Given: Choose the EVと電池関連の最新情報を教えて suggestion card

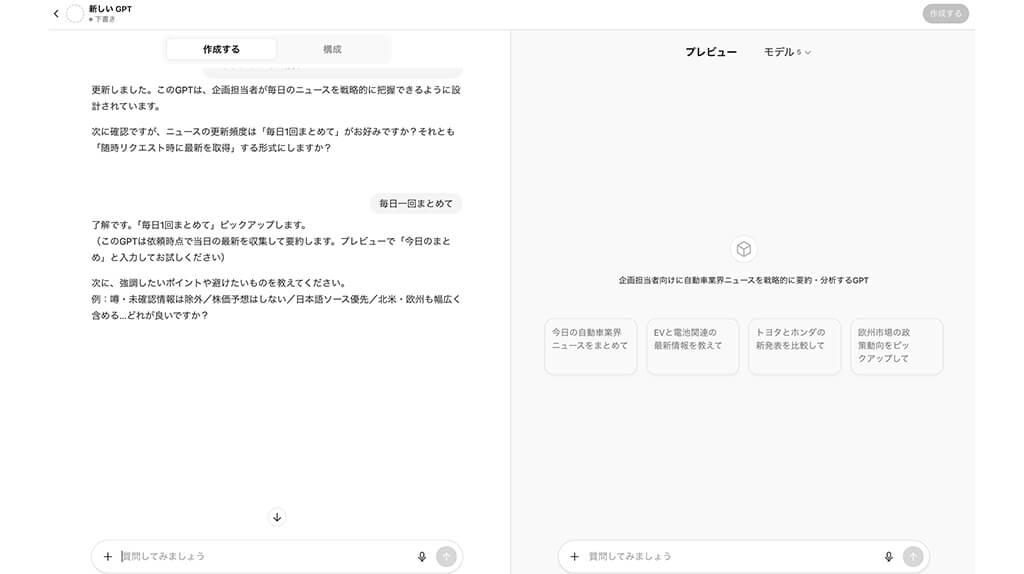Looking at the screenshot, I should 692,346.
